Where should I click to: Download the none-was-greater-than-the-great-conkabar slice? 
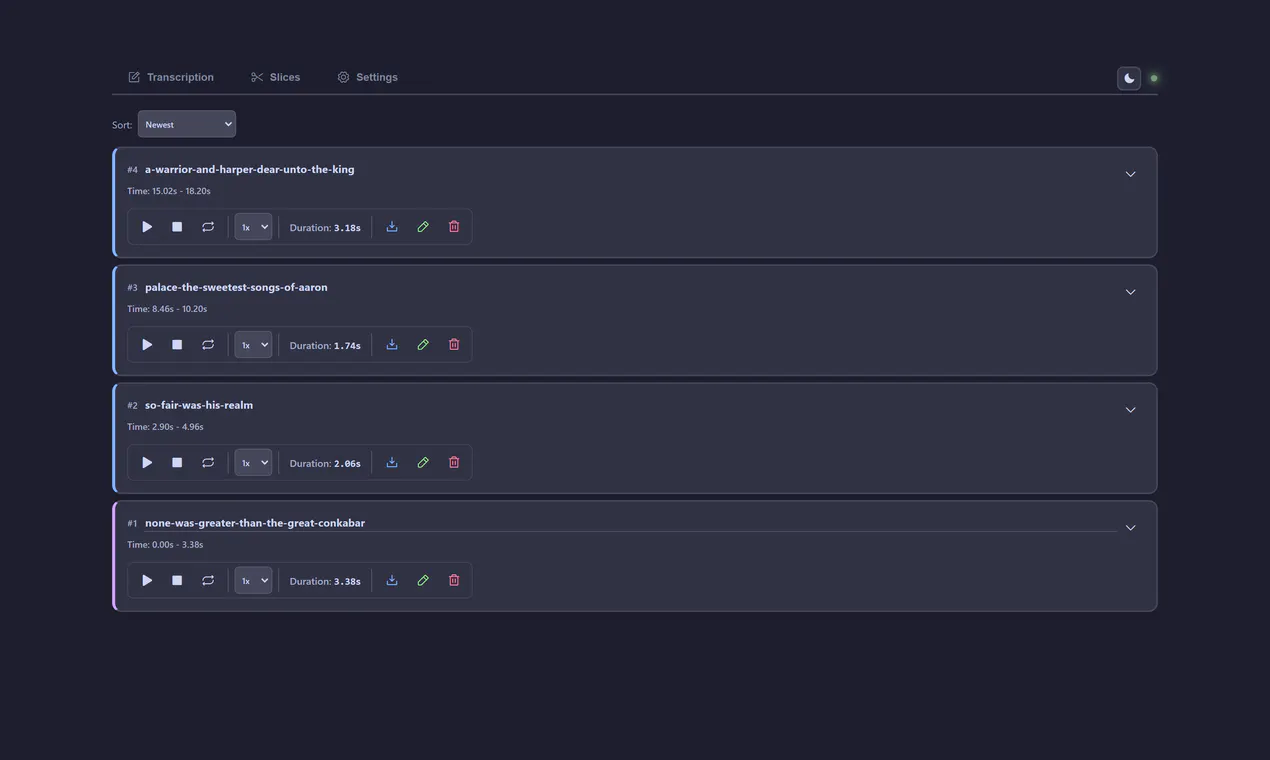[392, 581]
